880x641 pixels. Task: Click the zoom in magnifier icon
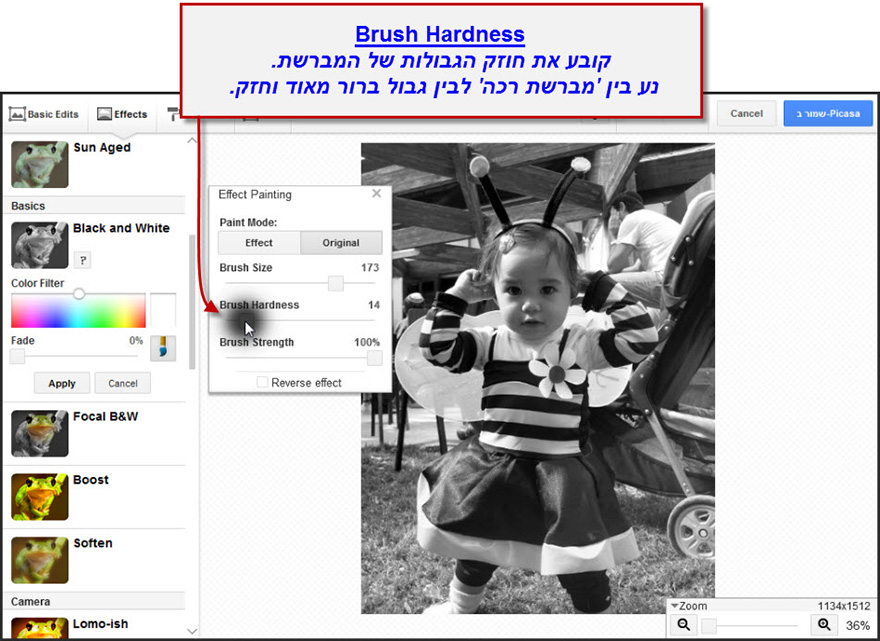coord(824,625)
